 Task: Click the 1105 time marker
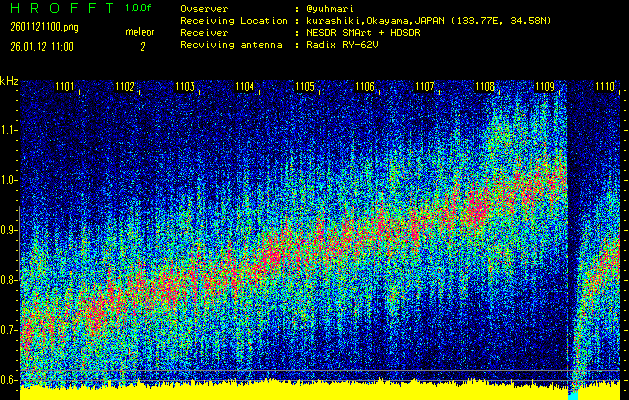pos(305,87)
